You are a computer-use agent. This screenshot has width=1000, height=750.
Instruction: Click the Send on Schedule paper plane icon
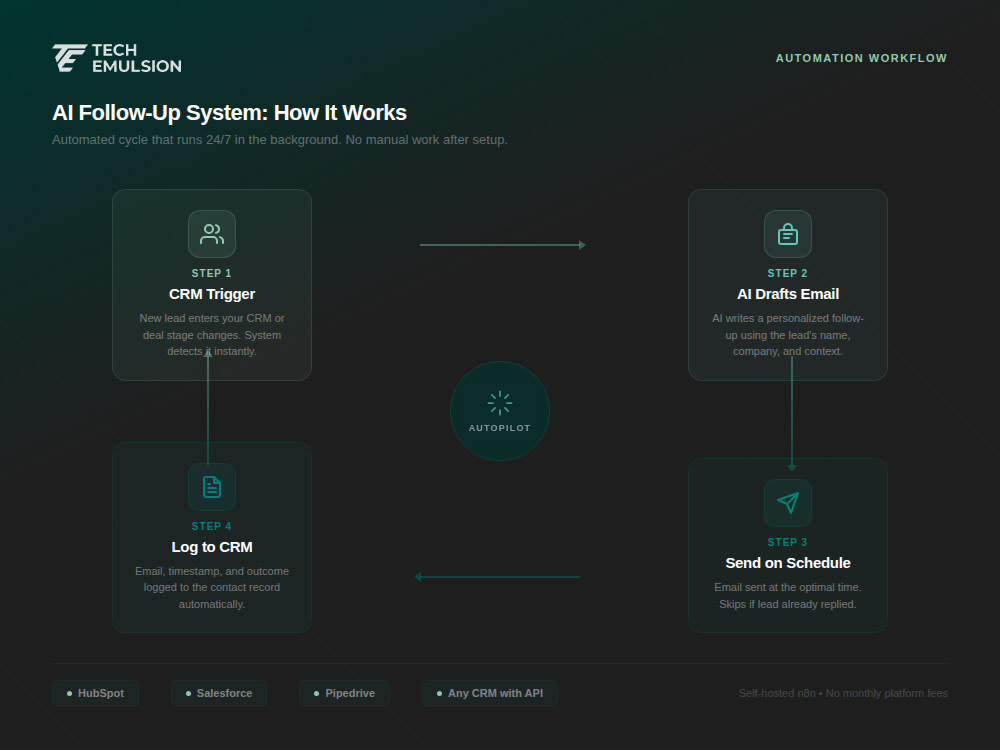788,503
